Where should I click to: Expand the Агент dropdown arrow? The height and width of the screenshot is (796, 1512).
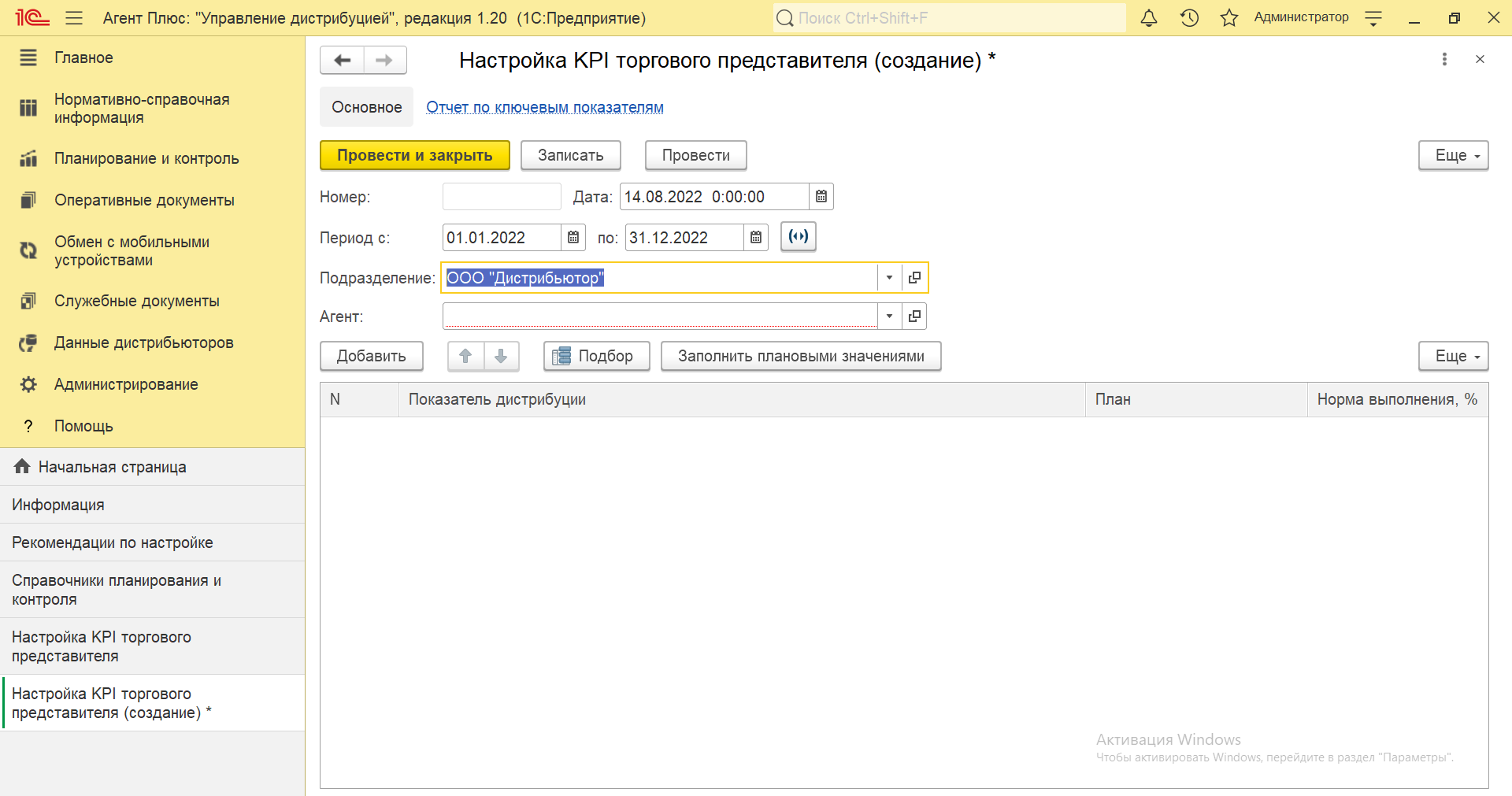click(x=889, y=316)
